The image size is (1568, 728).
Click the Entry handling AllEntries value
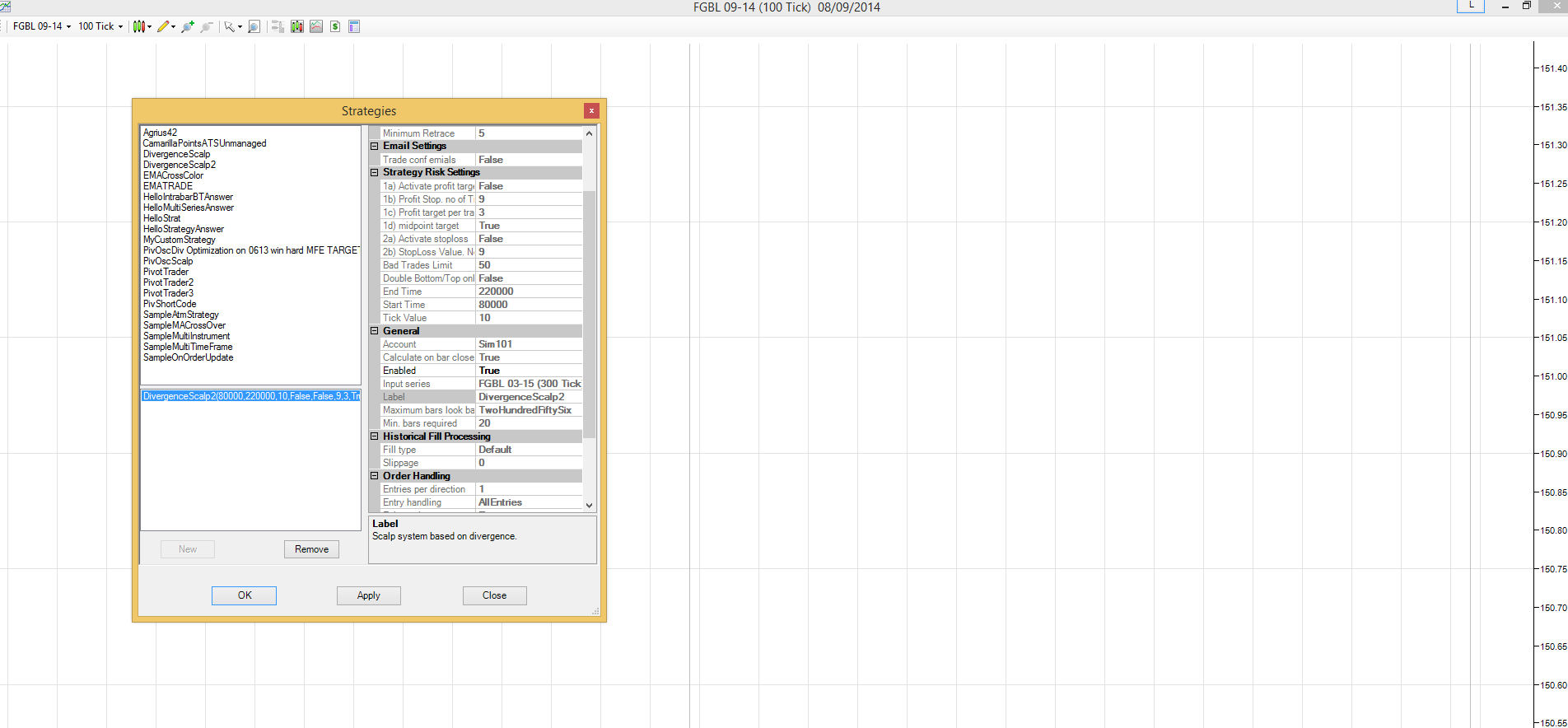coord(529,502)
